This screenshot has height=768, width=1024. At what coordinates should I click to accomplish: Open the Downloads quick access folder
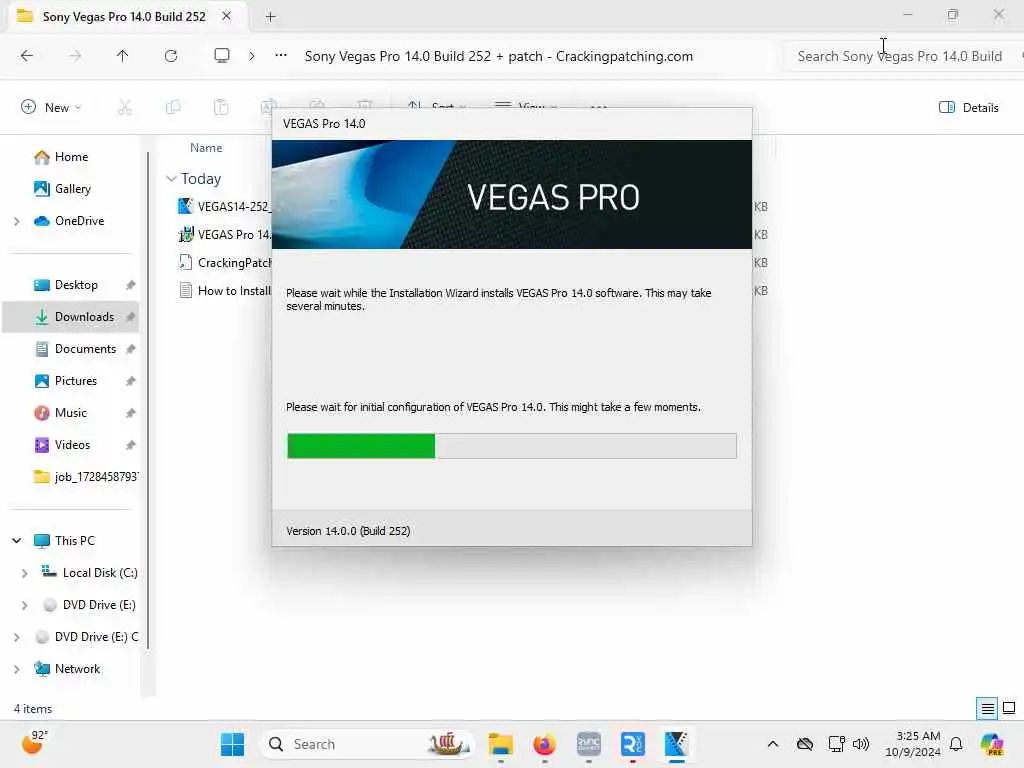tap(84, 317)
